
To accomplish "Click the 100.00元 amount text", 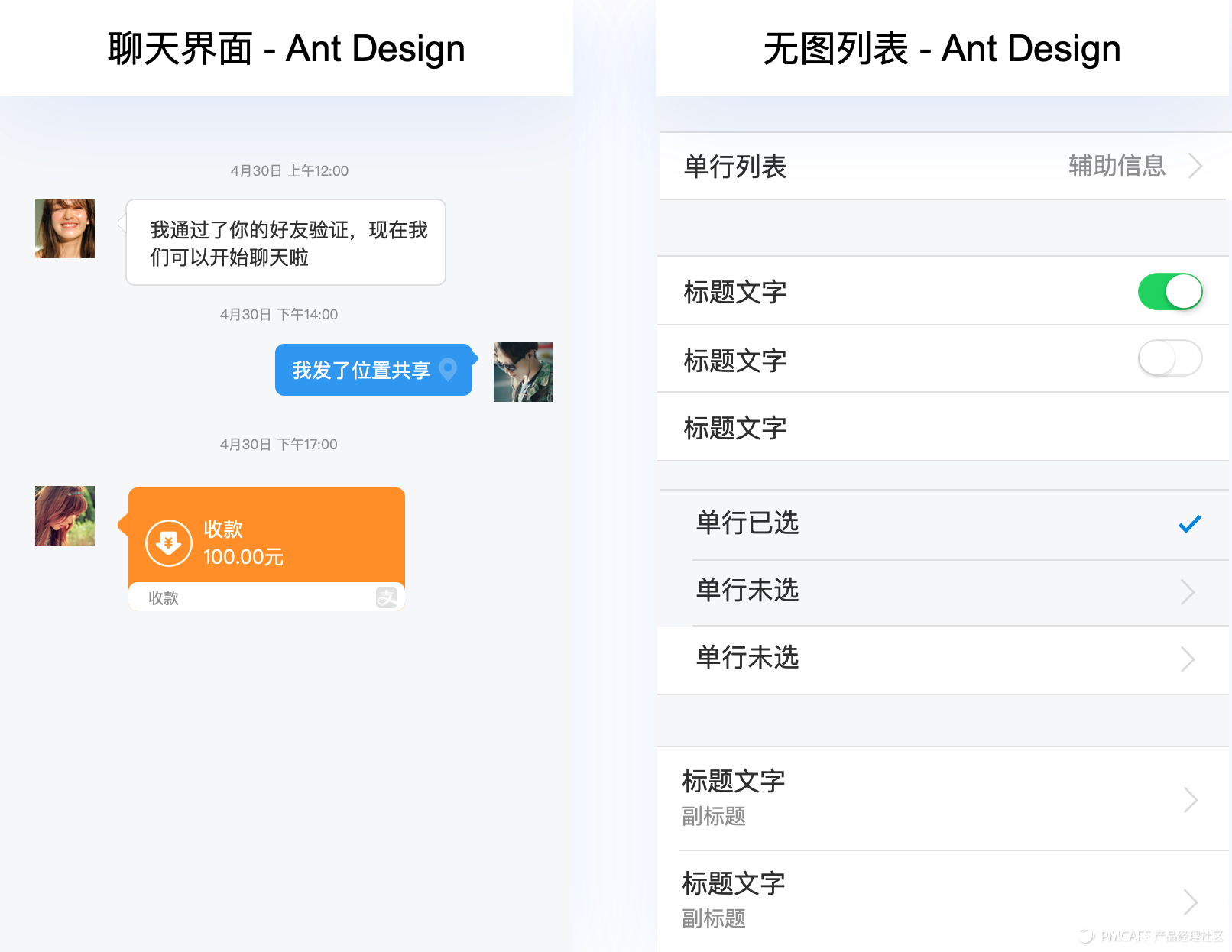I will [244, 557].
